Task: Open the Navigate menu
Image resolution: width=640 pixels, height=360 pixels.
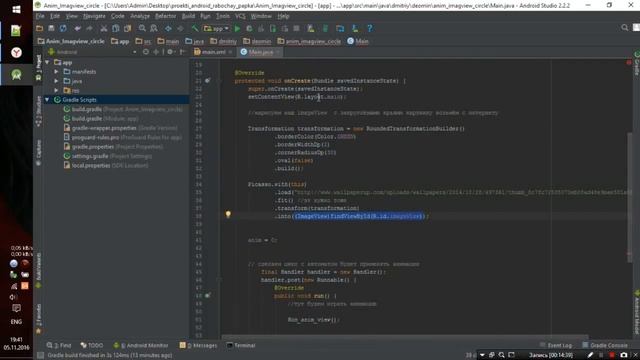Action: (94, 16)
